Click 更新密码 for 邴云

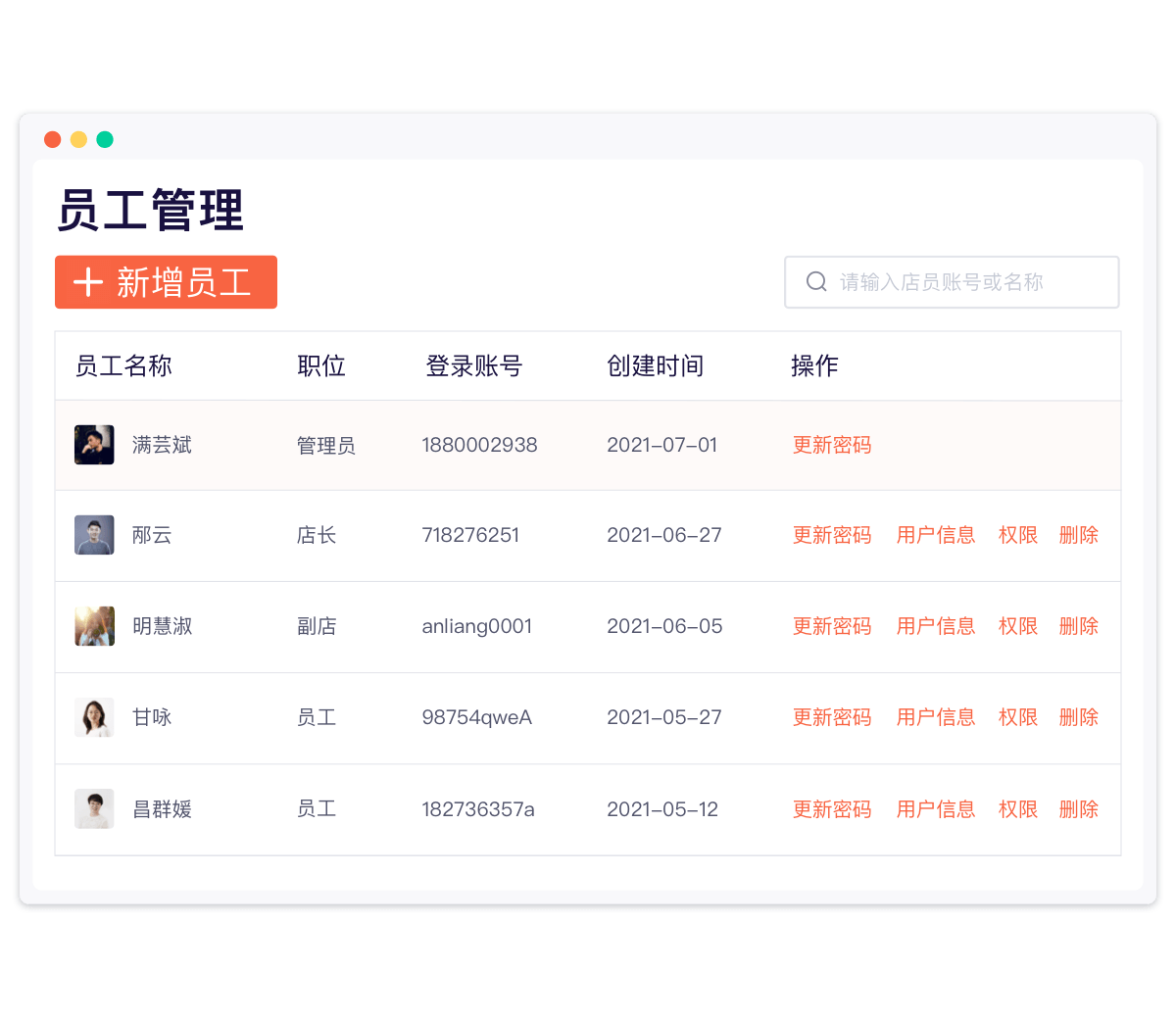click(831, 535)
